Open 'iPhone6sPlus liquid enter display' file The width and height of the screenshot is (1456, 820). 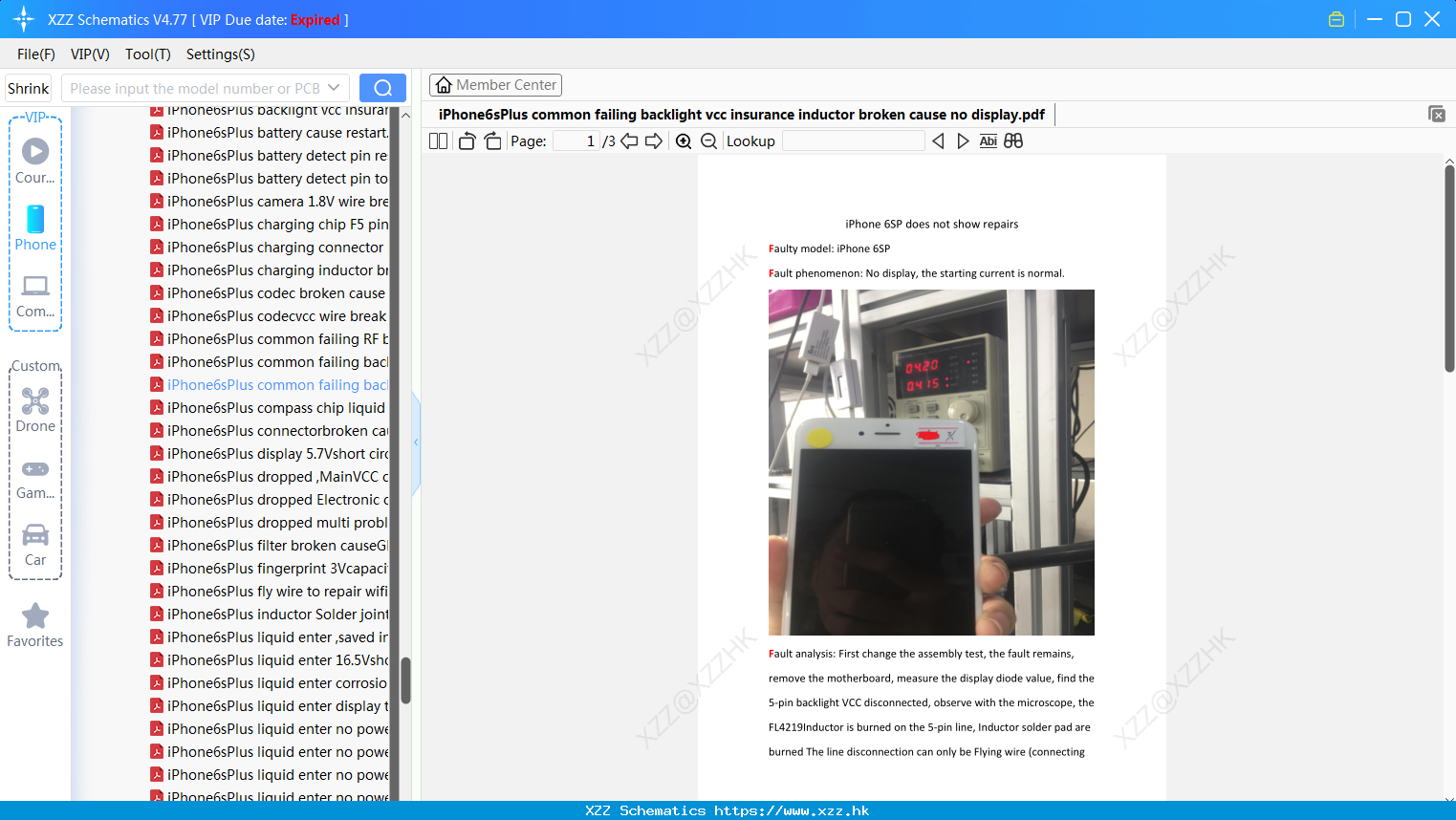tap(269, 706)
